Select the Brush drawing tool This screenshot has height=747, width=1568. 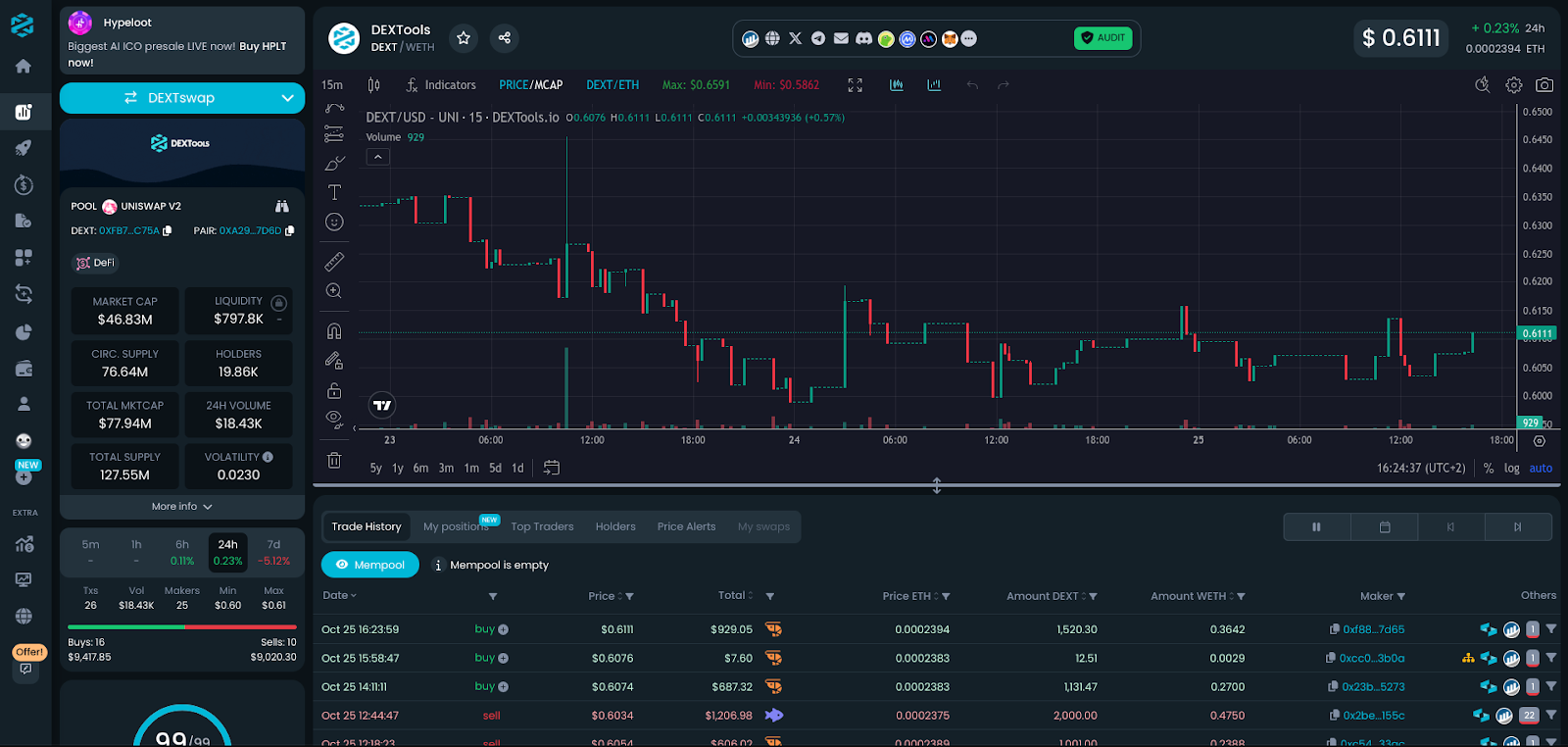[x=334, y=163]
